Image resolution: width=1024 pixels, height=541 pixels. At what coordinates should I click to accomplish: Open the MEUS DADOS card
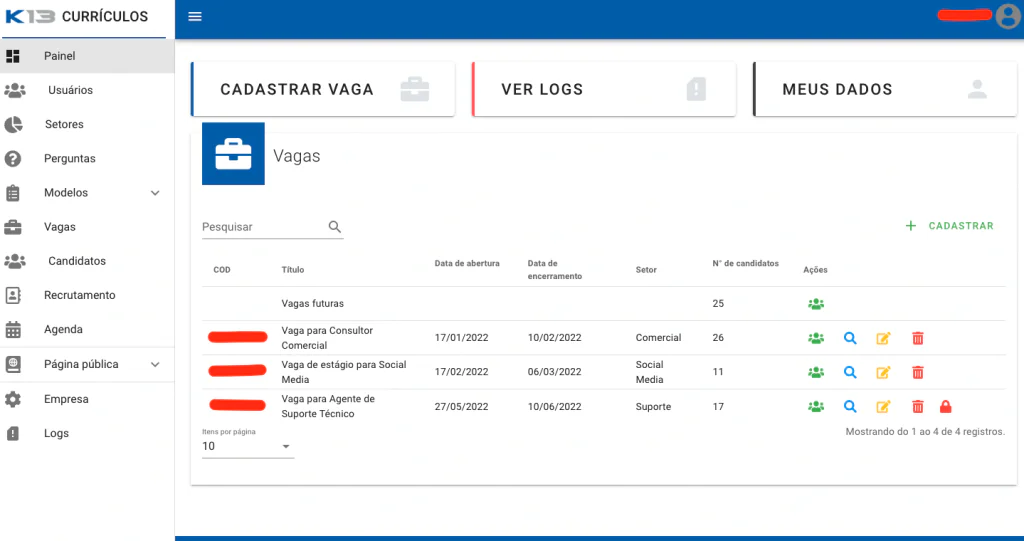[x=885, y=90]
